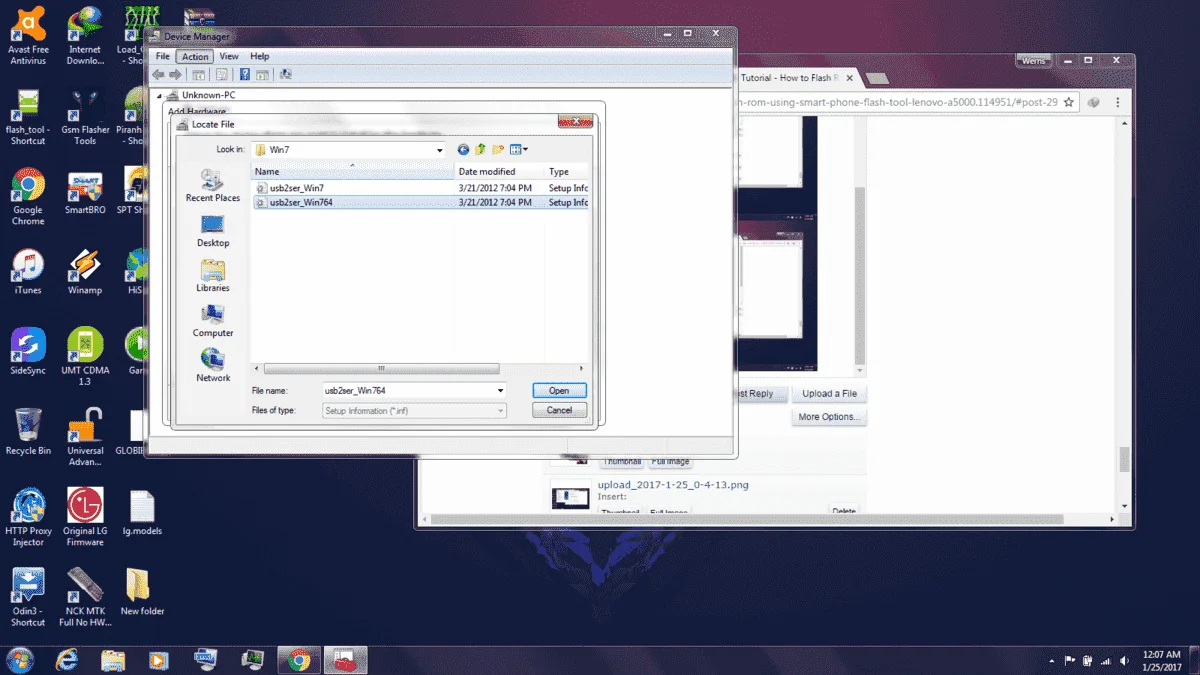Select the Original LG Firmware desktop icon
Screen dimensions: 1200x675
point(85,517)
